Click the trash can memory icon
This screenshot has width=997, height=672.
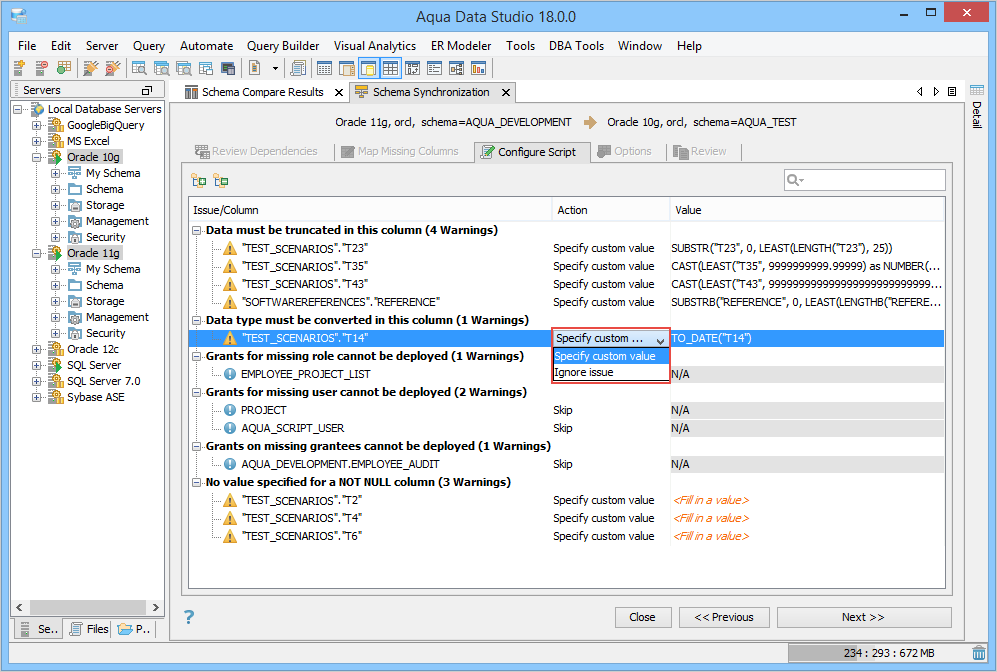(x=979, y=652)
